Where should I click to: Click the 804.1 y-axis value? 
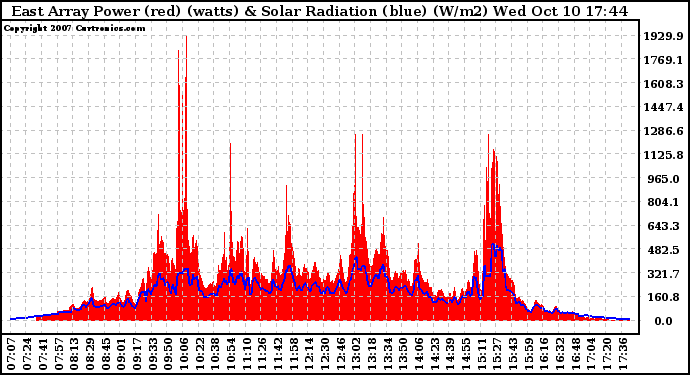point(664,202)
